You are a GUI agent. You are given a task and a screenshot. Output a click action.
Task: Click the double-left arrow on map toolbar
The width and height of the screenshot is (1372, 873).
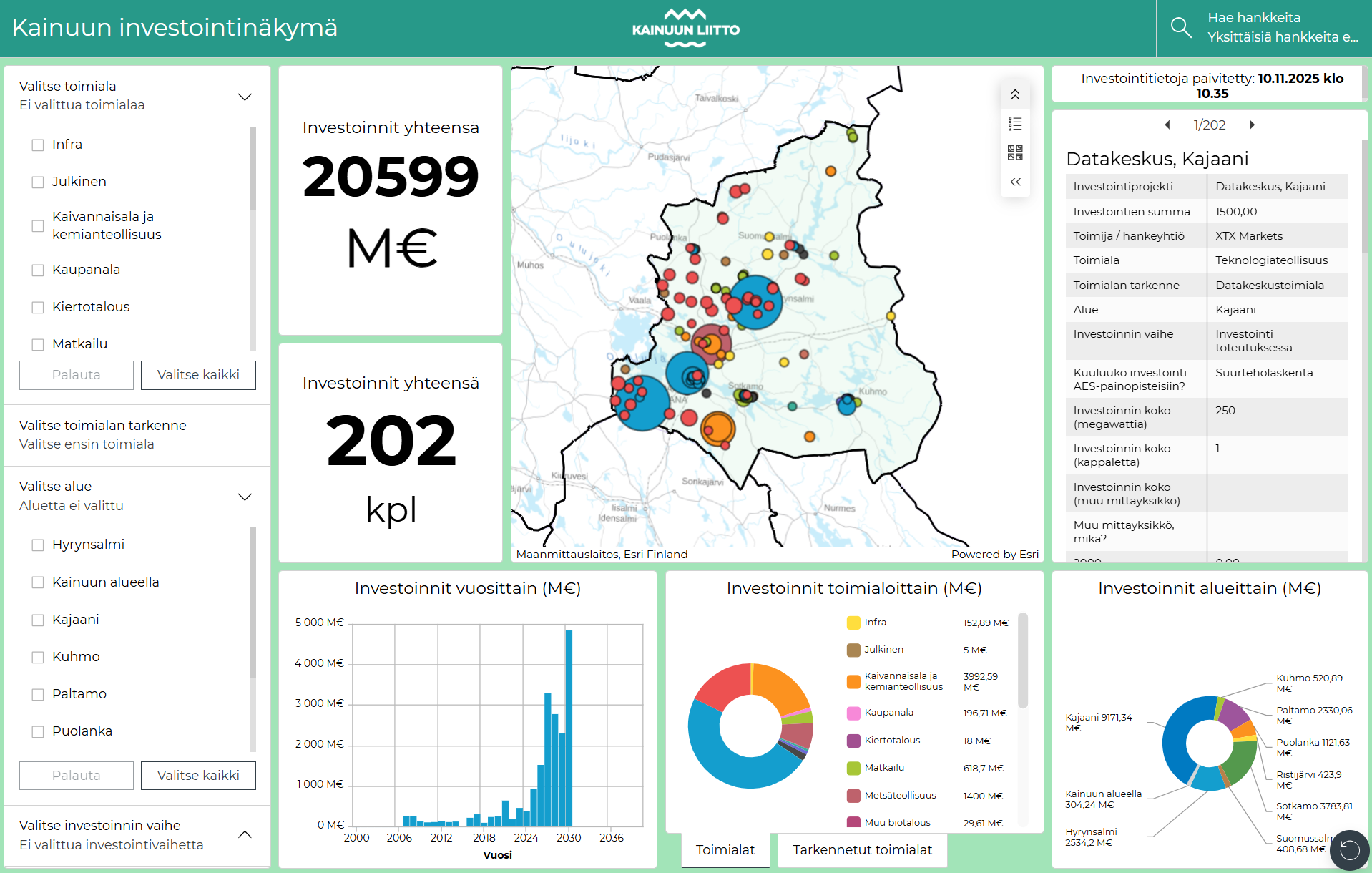coord(1015,182)
